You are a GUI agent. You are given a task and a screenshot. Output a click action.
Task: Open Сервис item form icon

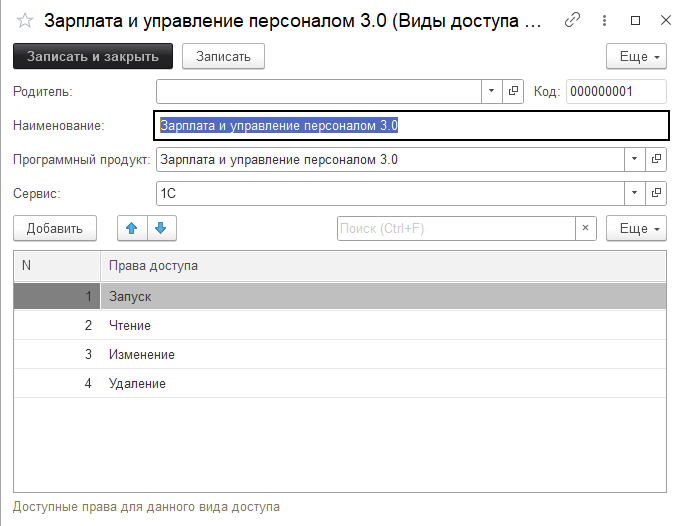[x=656, y=193]
